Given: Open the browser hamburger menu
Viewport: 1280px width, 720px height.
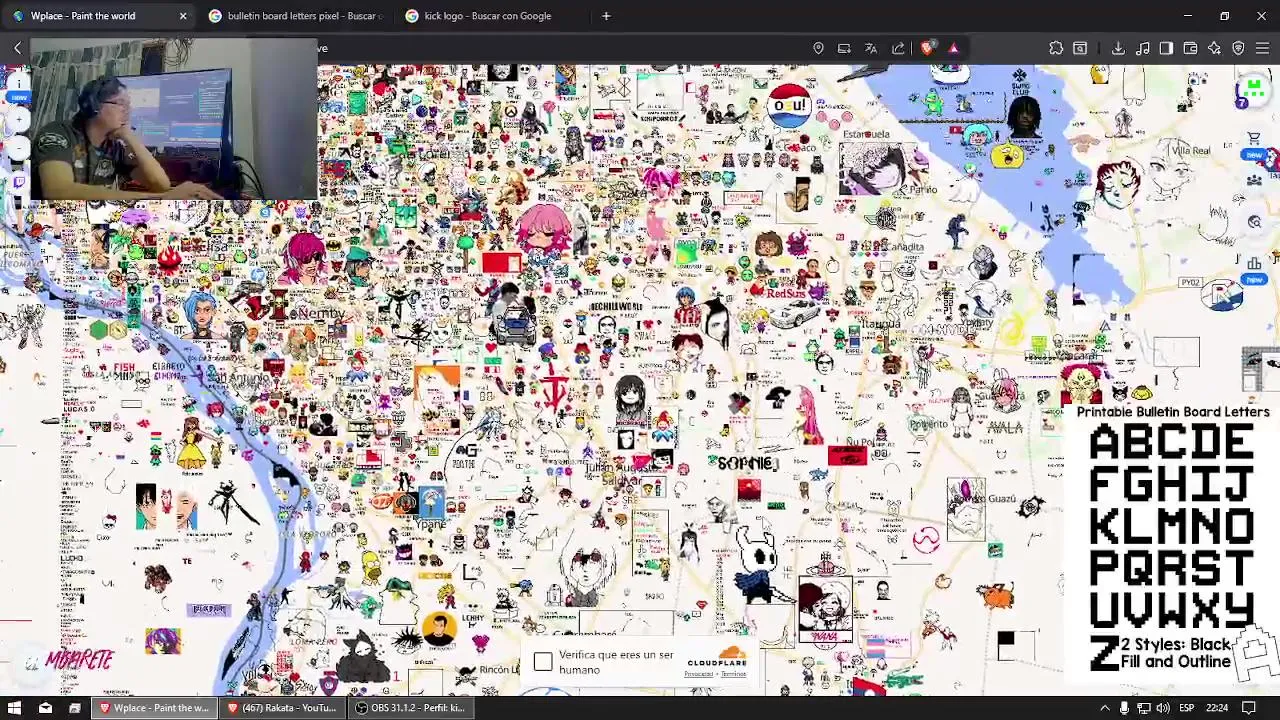Looking at the screenshot, I should pyautogui.click(x=1262, y=48).
